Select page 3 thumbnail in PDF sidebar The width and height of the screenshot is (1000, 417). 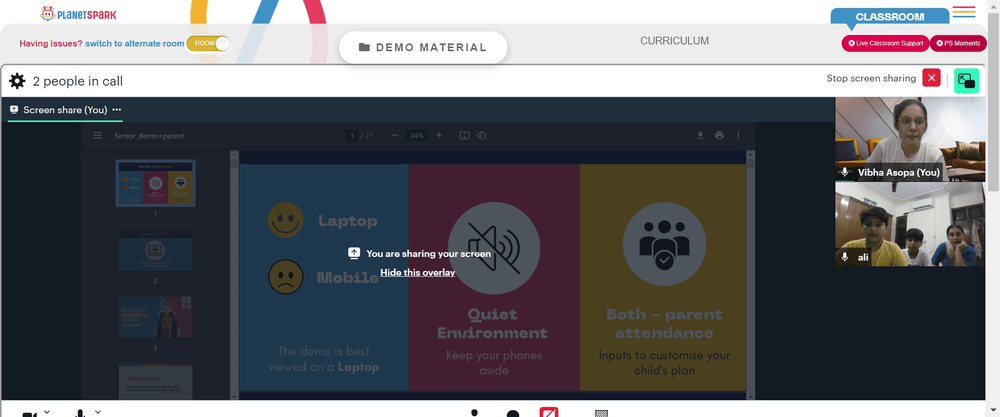point(156,317)
